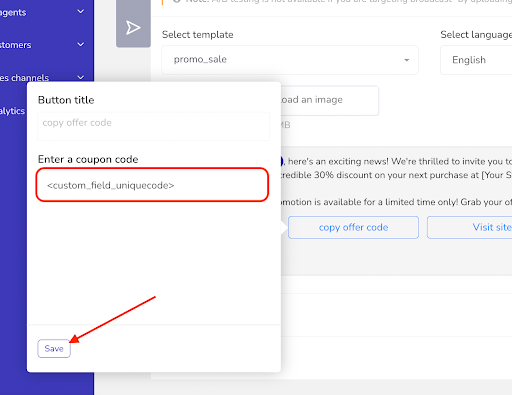The height and width of the screenshot is (395, 512).
Task: Click the copy offer code preview button
Action: [353, 227]
